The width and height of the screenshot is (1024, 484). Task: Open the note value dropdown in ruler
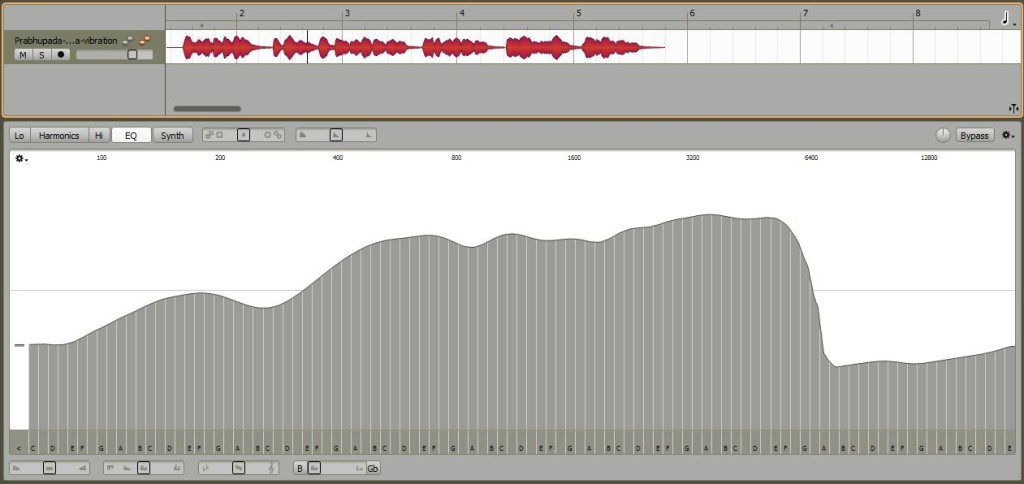pos(1008,18)
